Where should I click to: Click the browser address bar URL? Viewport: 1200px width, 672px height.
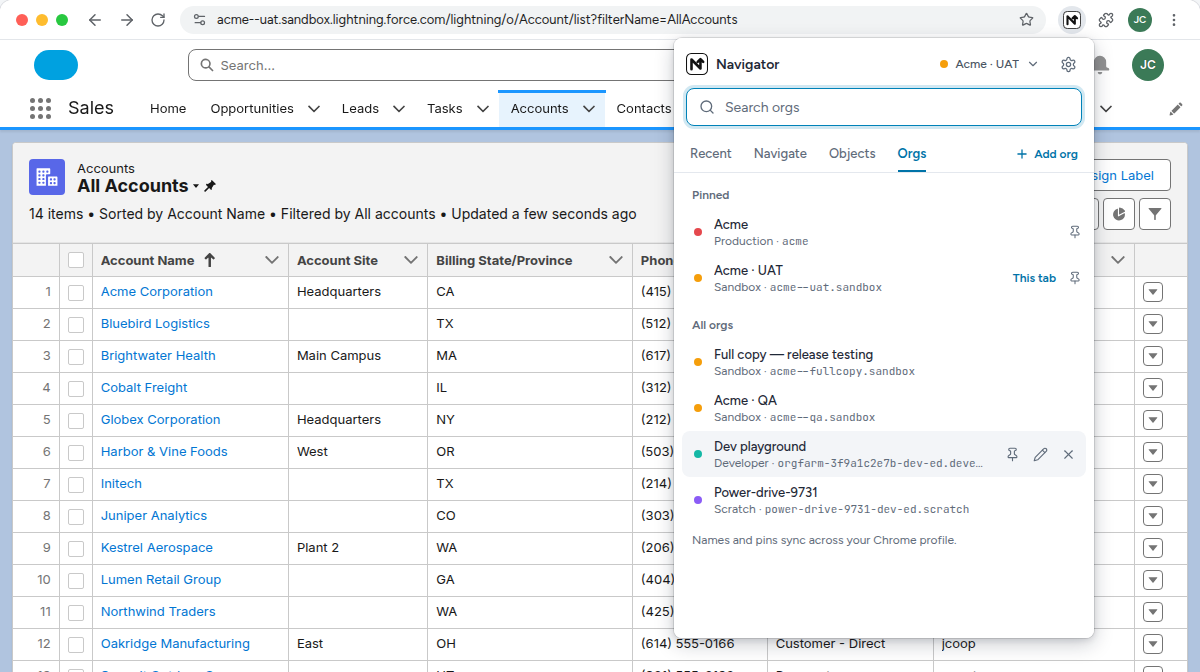click(477, 20)
